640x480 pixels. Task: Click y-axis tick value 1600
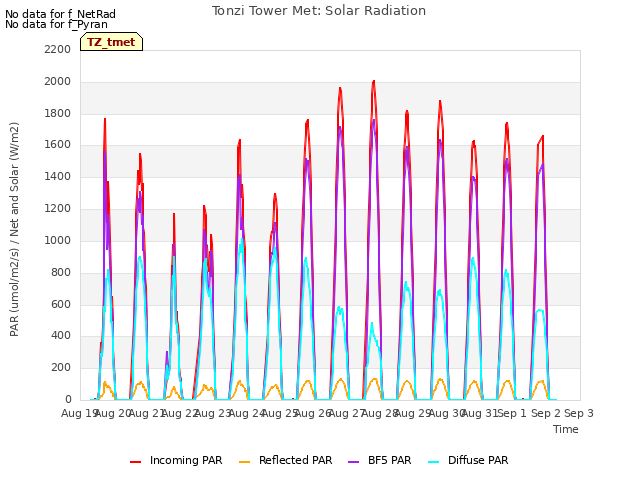coord(58,145)
